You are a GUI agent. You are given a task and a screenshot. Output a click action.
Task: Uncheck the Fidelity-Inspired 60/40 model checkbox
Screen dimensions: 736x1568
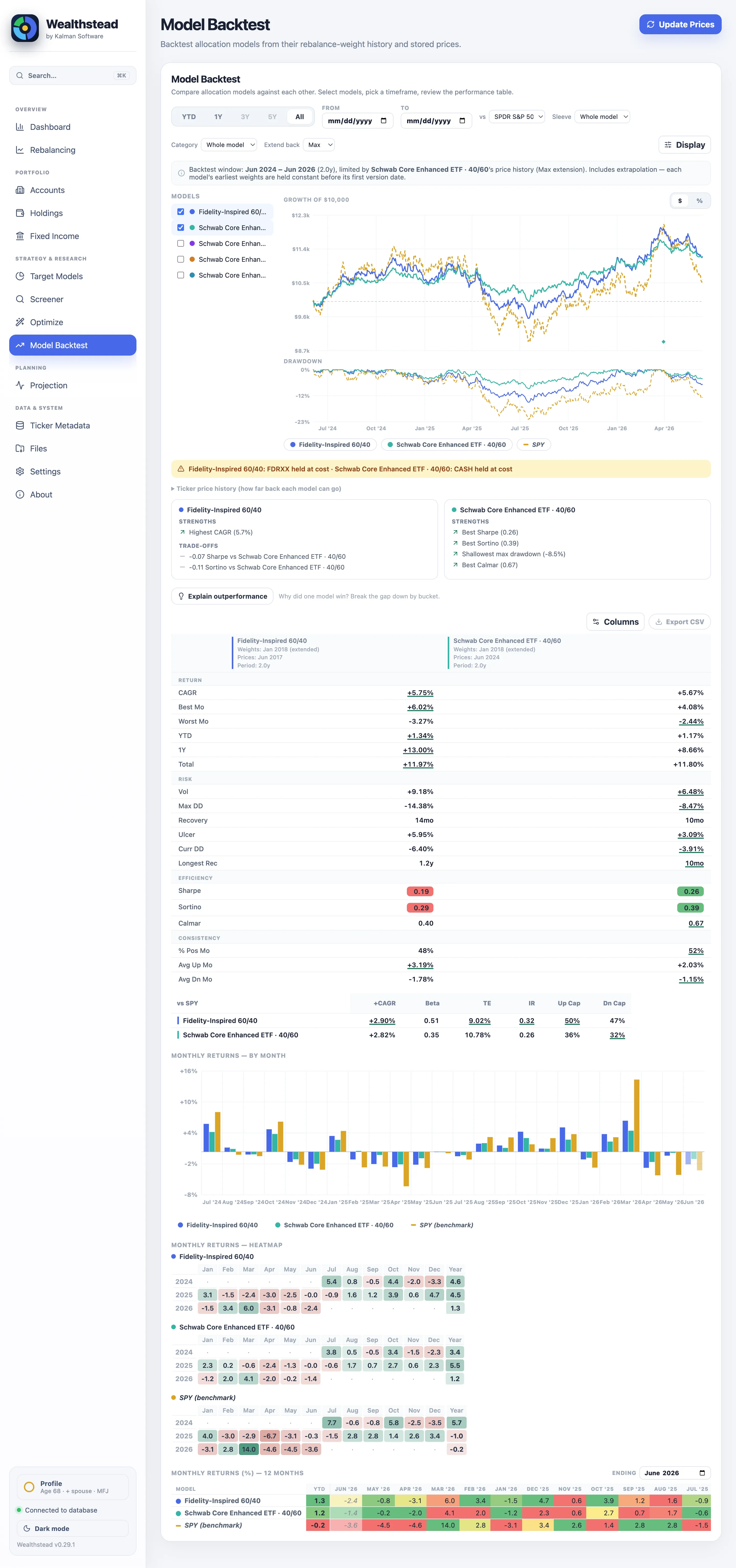point(181,212)
